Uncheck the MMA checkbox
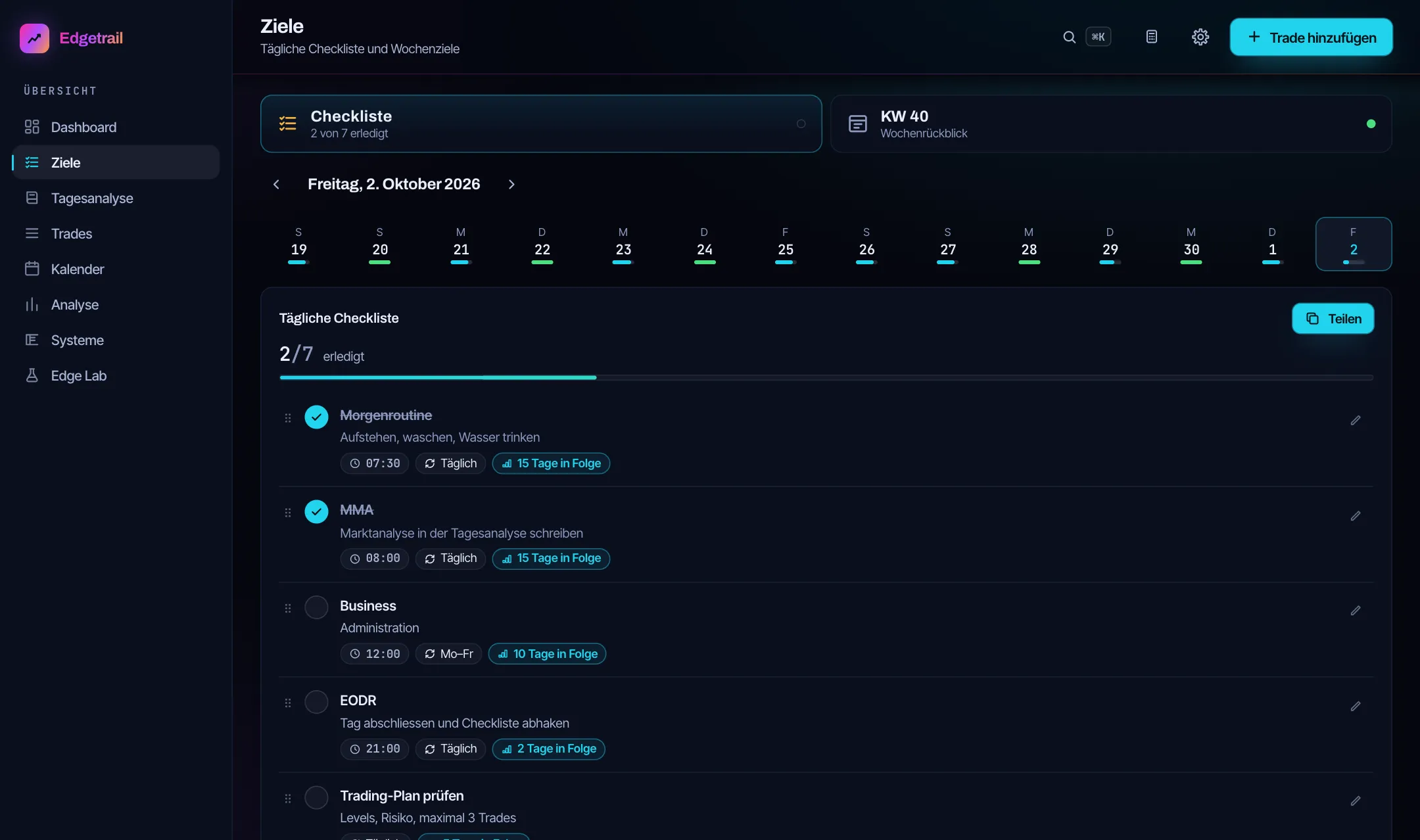 pos(316,511)
